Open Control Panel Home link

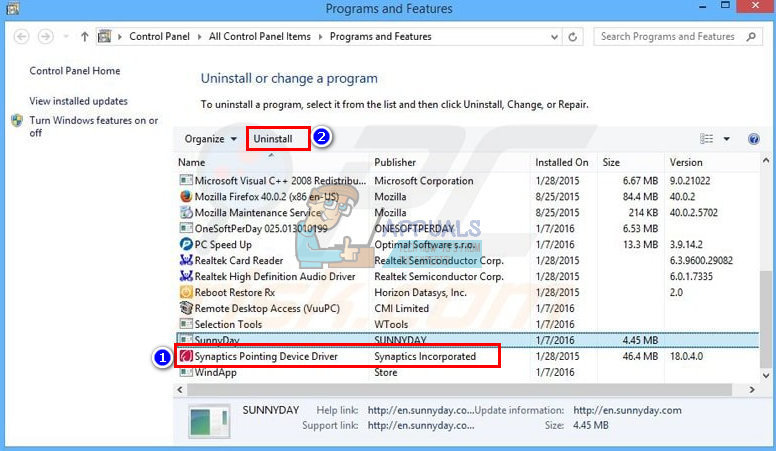point(75,71)
